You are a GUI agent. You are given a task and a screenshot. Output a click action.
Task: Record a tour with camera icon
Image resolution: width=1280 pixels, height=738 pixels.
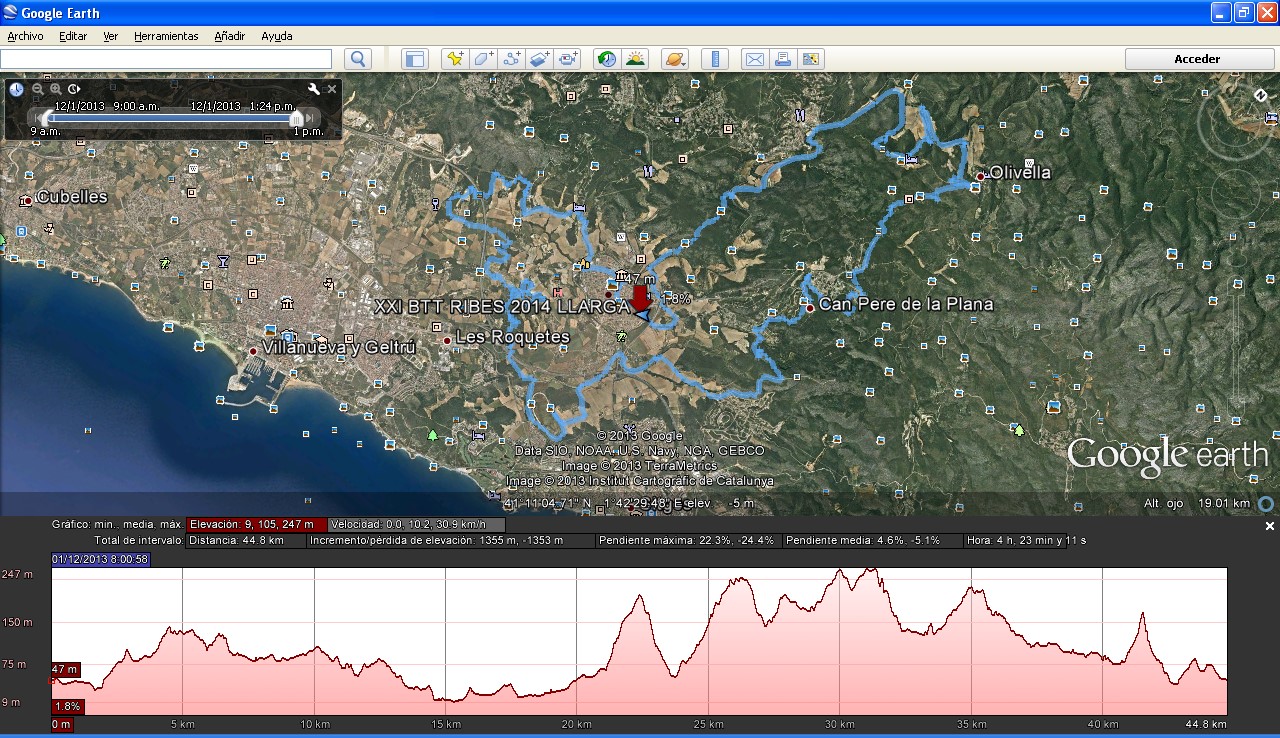[x=569, y=59]
